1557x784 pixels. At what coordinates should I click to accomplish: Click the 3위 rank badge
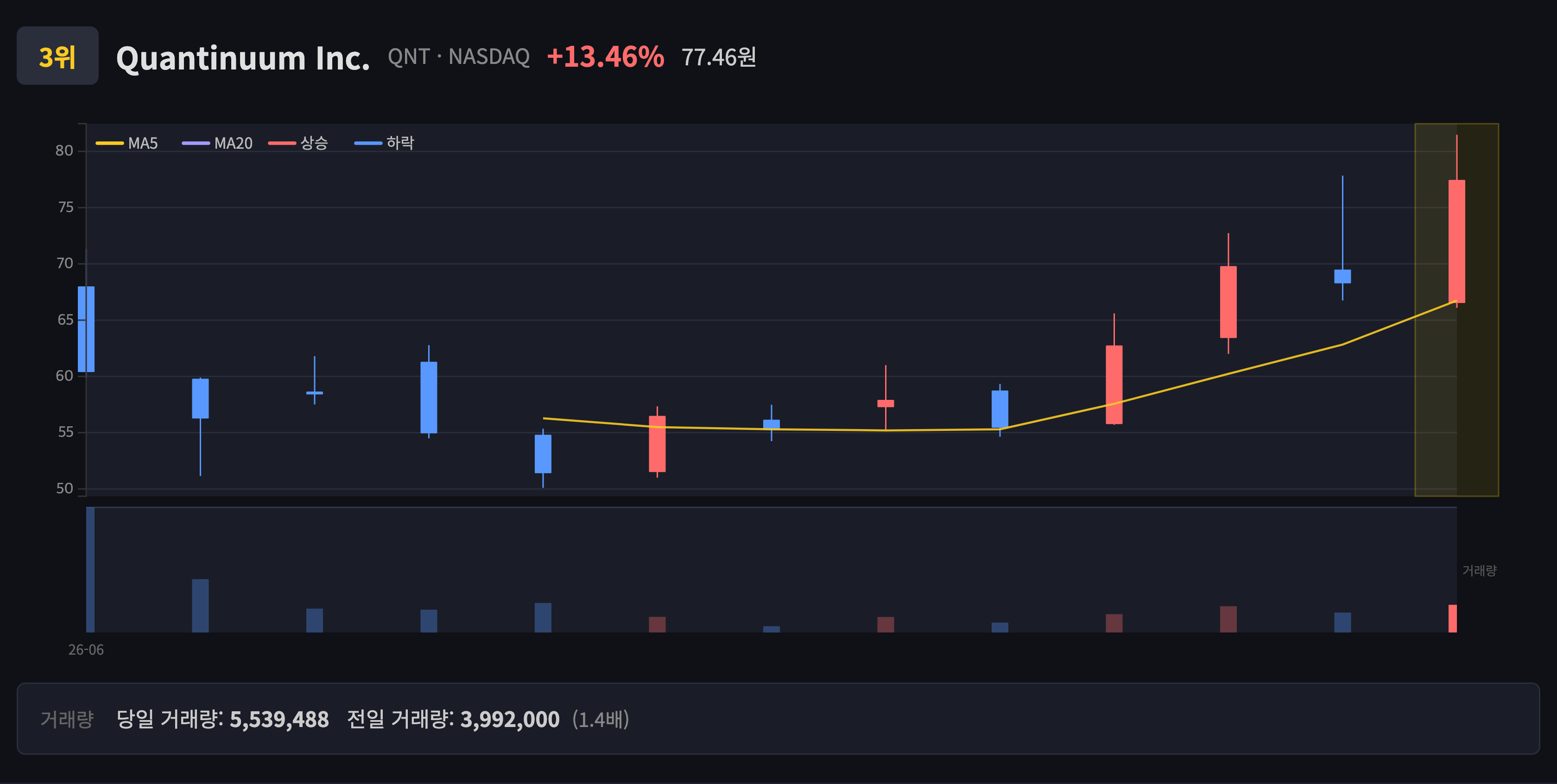pyautogui.click(x=57, y=56)
